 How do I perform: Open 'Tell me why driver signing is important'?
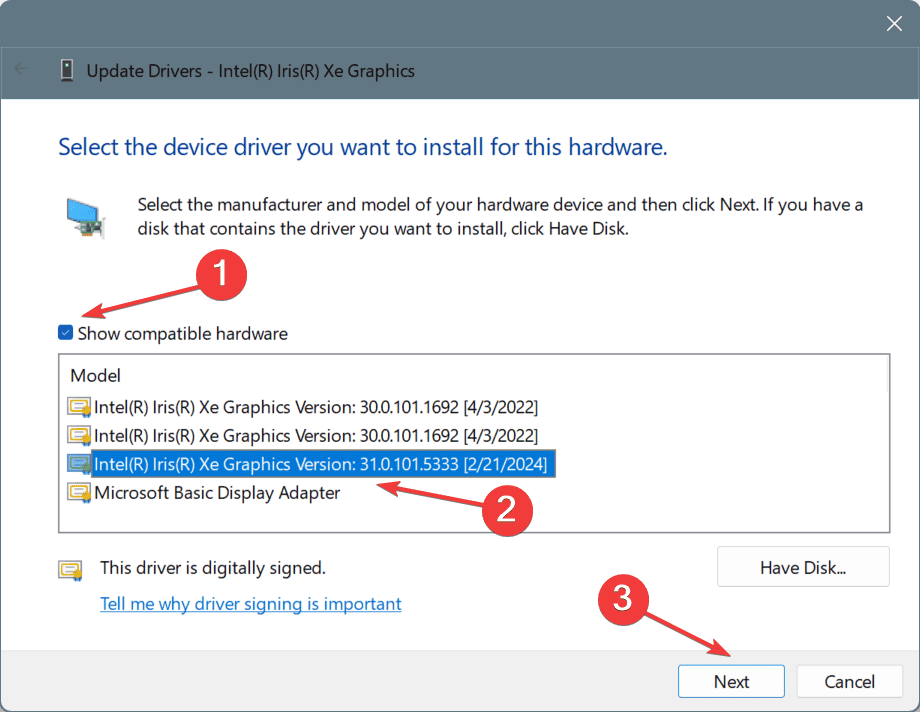coord(251,603)
